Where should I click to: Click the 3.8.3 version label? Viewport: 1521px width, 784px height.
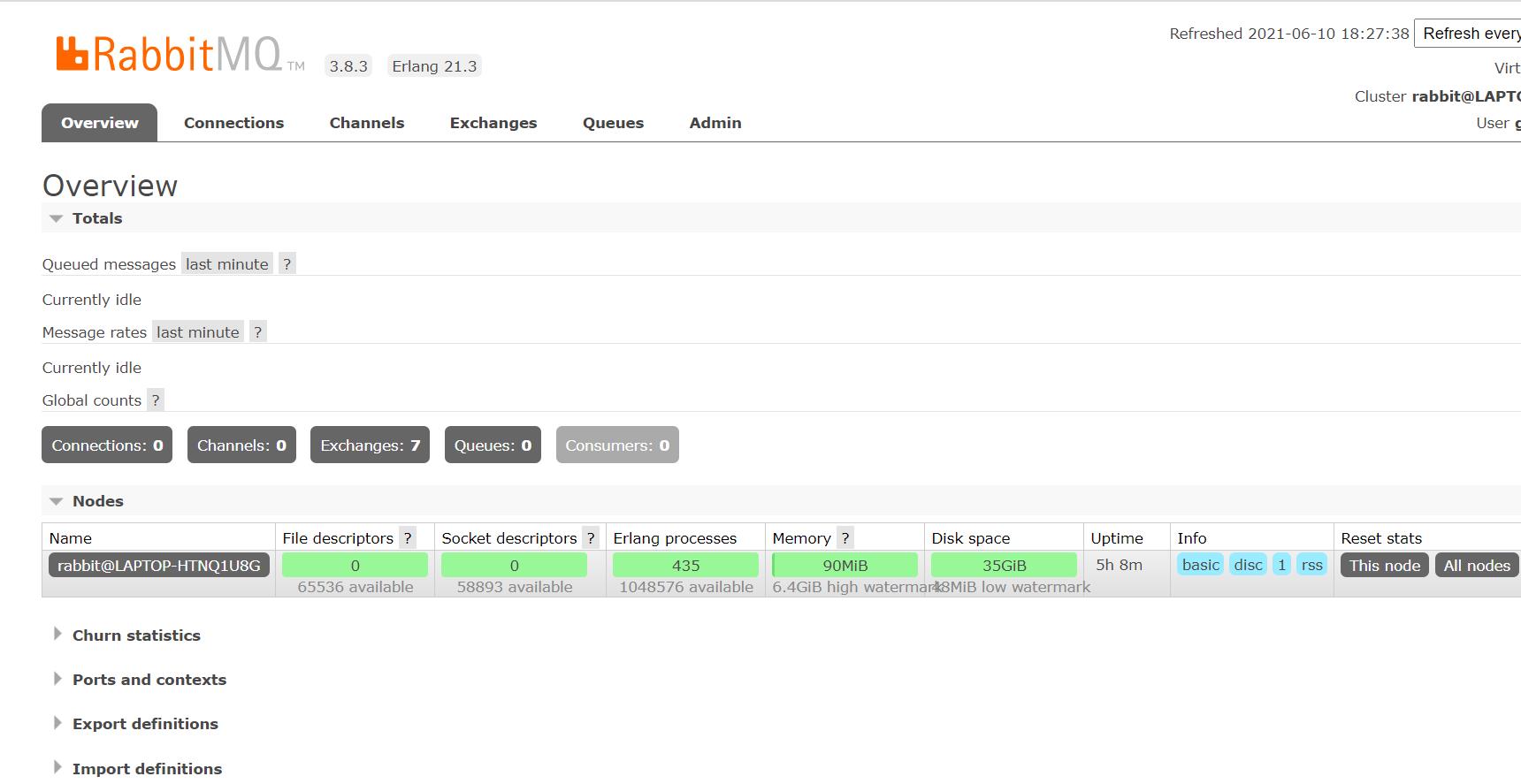point(348,65)
